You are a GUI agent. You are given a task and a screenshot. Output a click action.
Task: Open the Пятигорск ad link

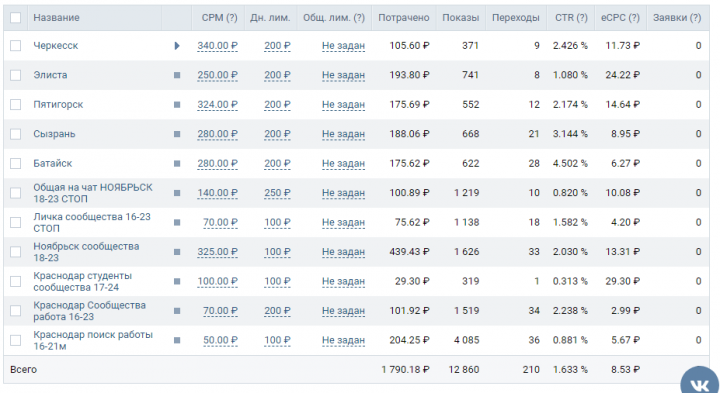(x=58, y=104)
